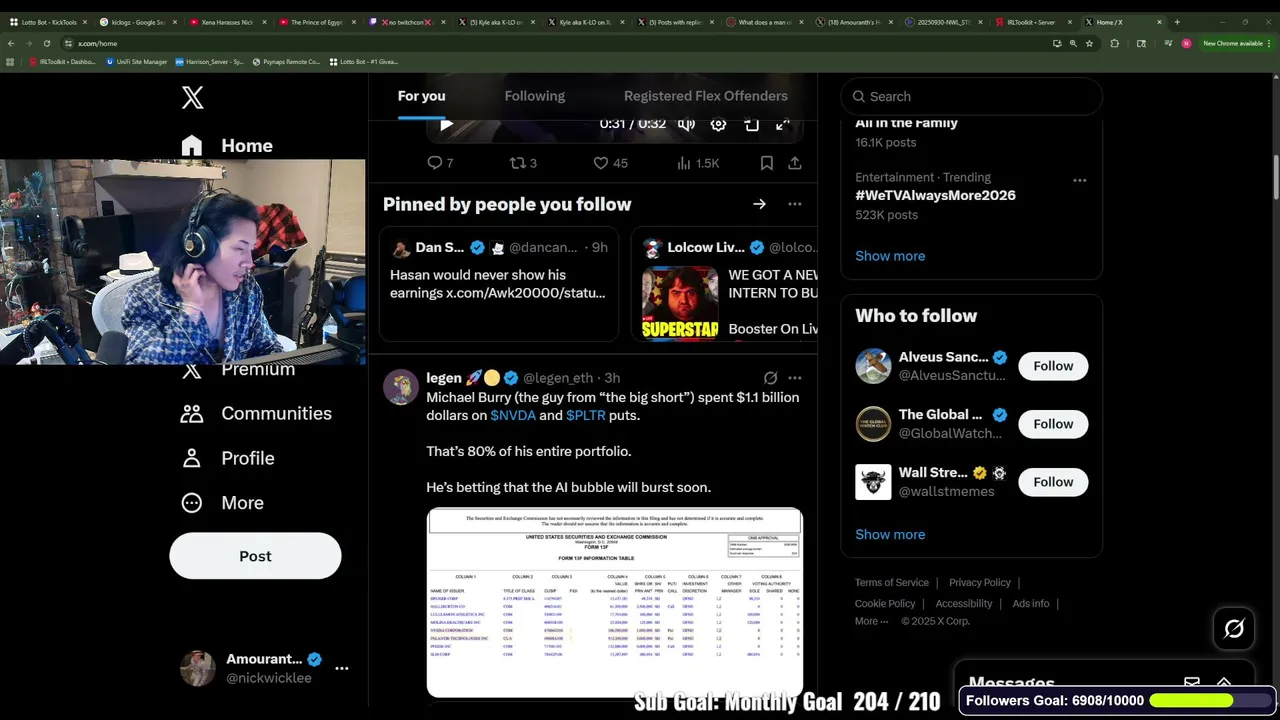Go back in browser

10,43
